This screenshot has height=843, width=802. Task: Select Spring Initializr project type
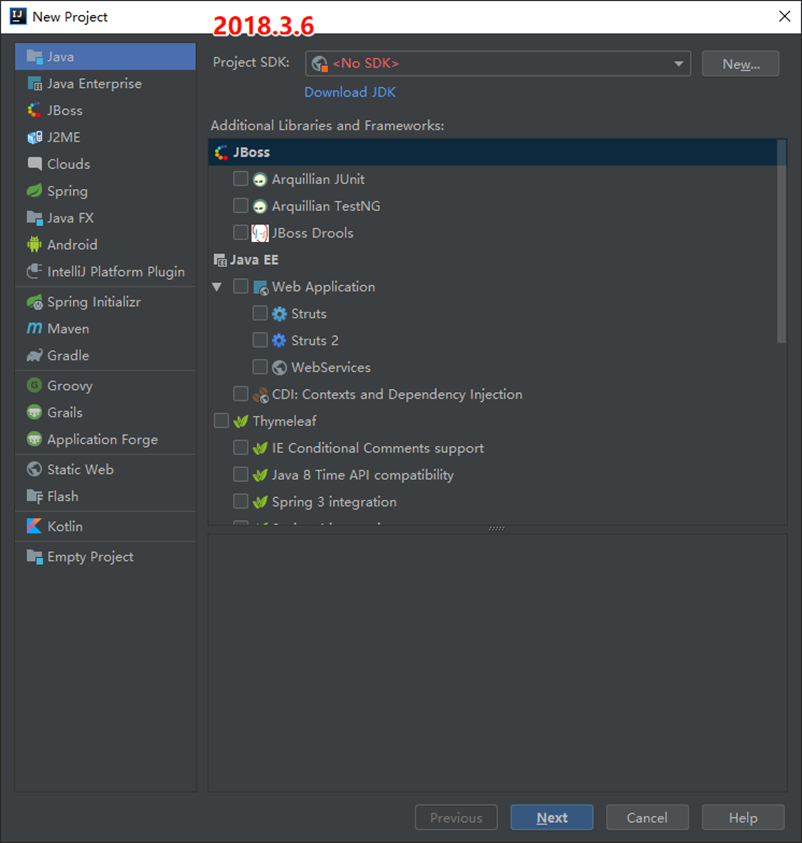tap(105, 302)
